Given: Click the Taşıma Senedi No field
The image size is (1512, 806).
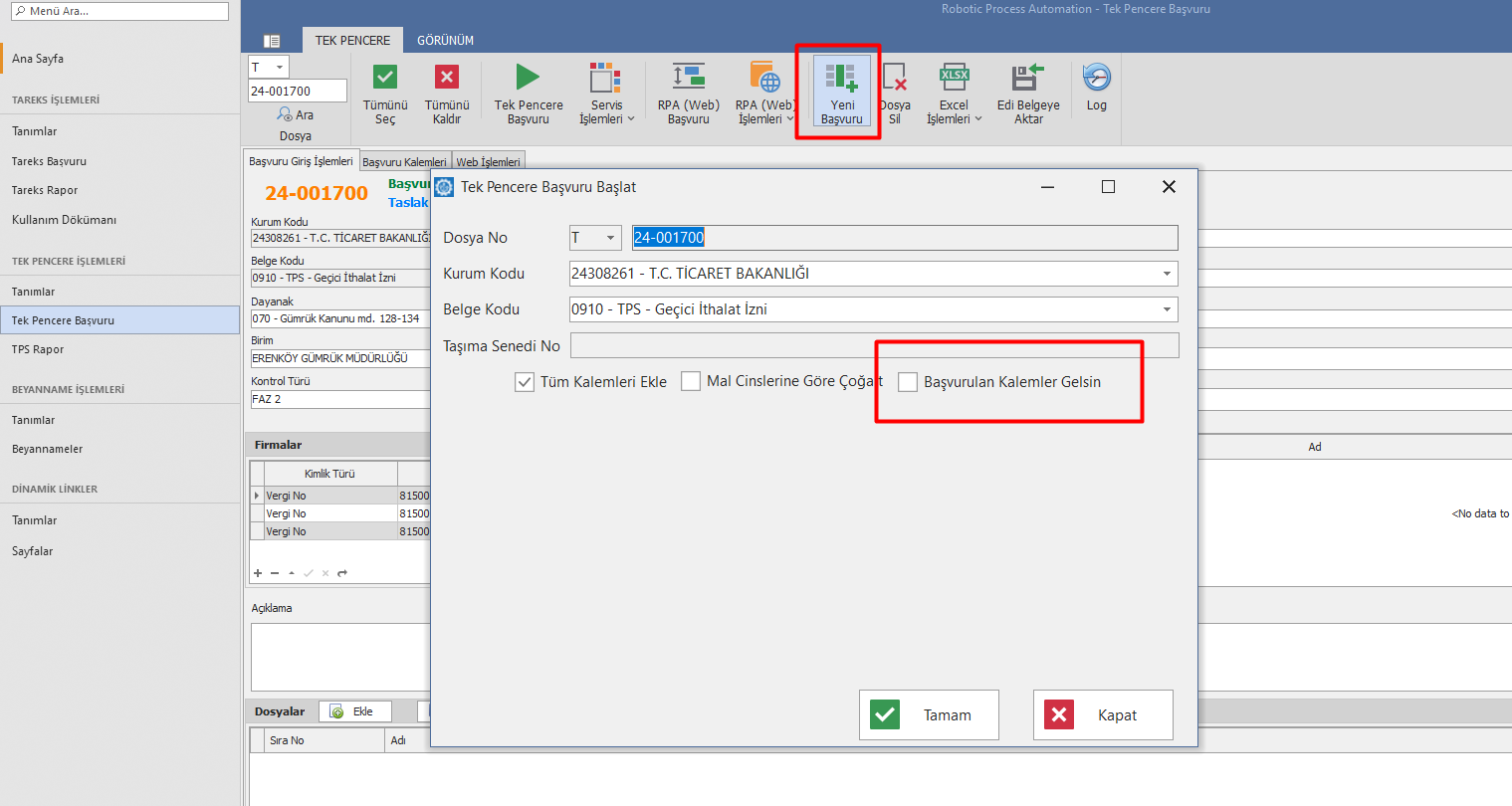Looking at the screenshot, I should pyautogui.click(x=874, y=345).
